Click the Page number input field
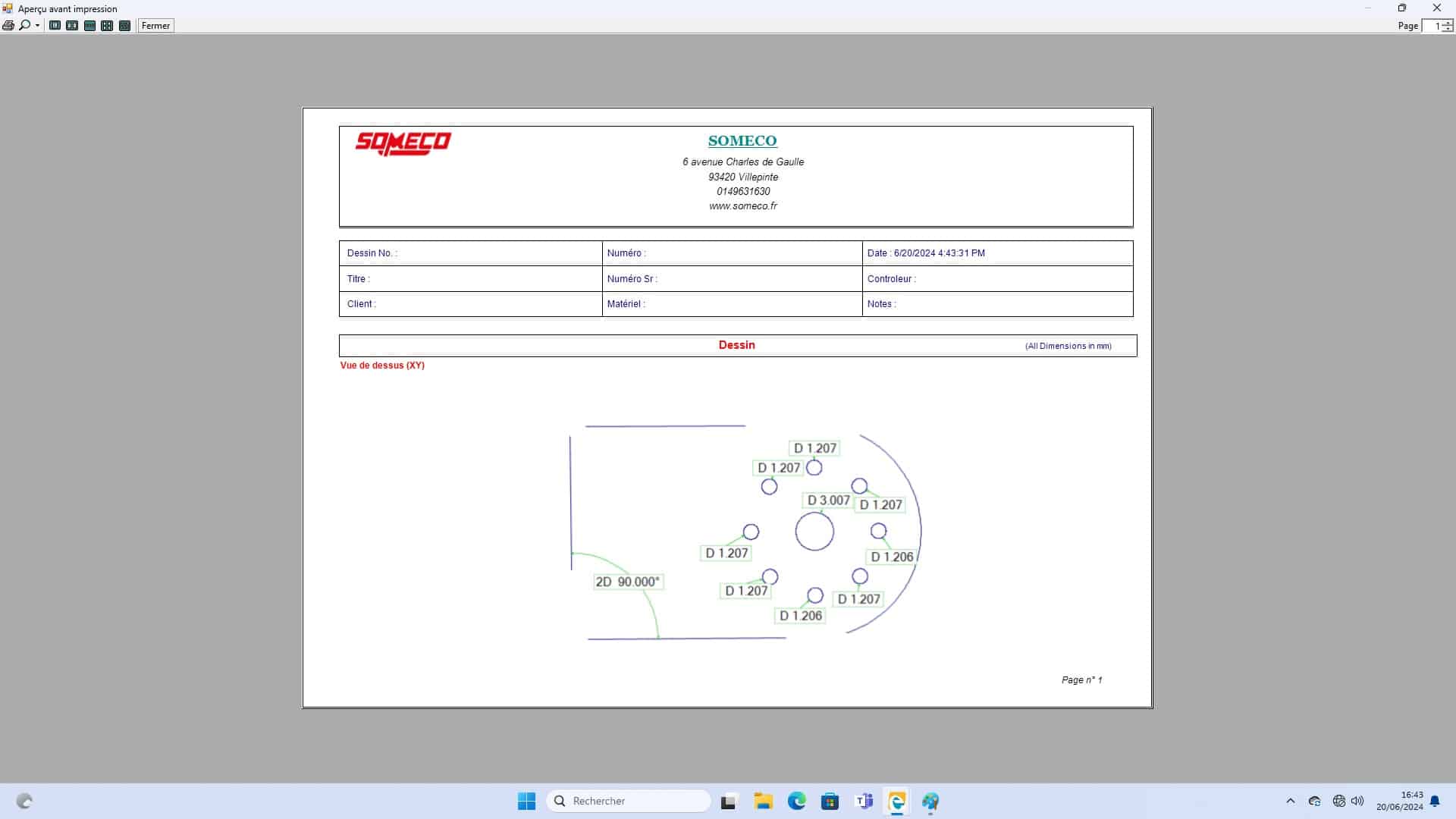The width and height of the screenshot is (1456, 819). [1431, 26]
